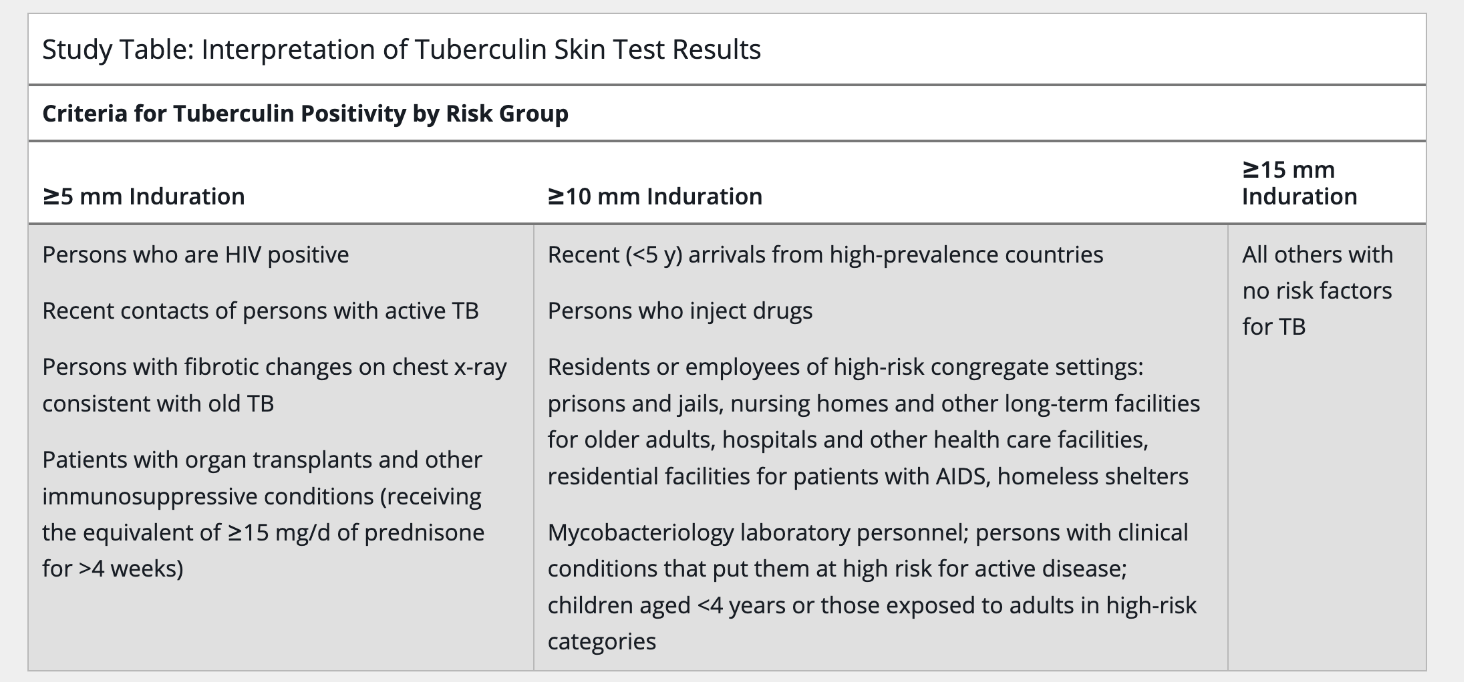Viewport: 1464px width, 682px height.
Task: Click the ≥15 mm Induration column header
Action: (1300, 183)
